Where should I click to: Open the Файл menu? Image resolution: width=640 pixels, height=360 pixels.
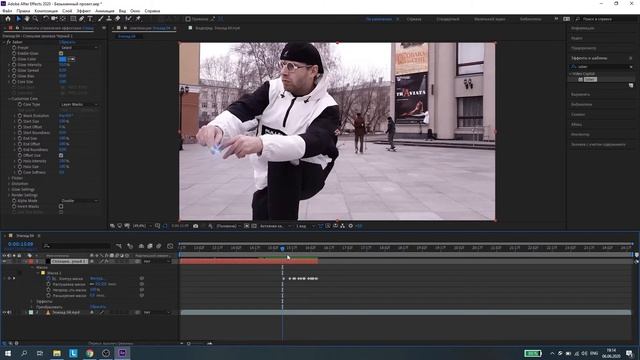click(x=7, y=11)
